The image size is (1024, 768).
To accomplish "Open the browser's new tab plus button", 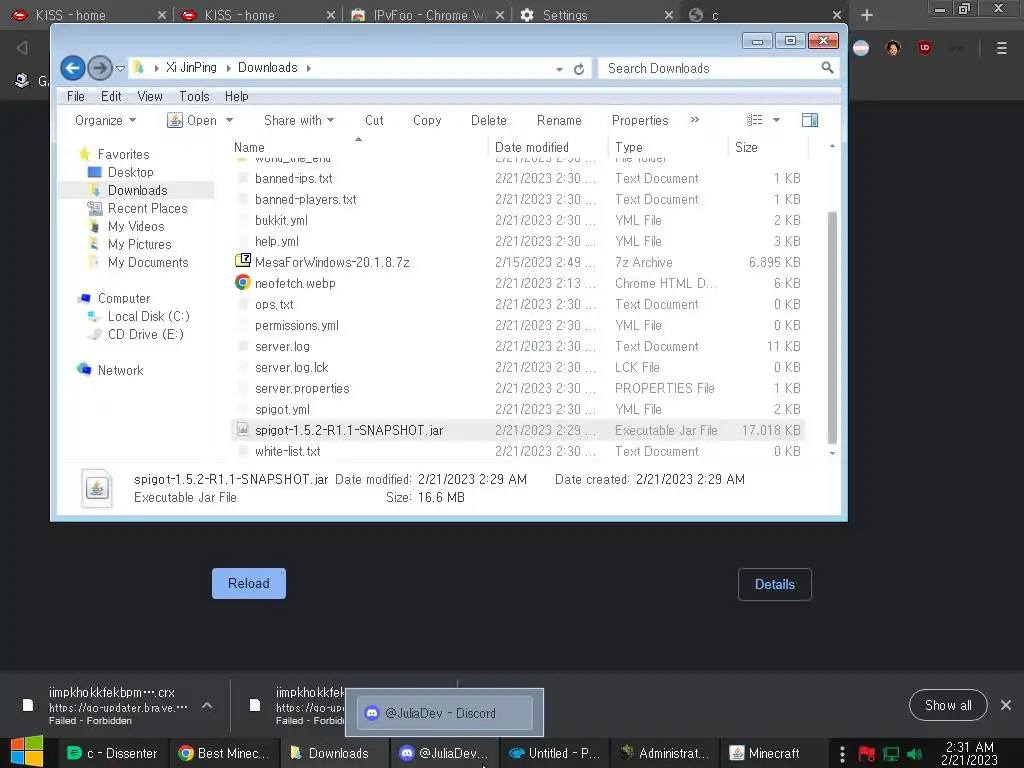I will [x=867, y=14].
